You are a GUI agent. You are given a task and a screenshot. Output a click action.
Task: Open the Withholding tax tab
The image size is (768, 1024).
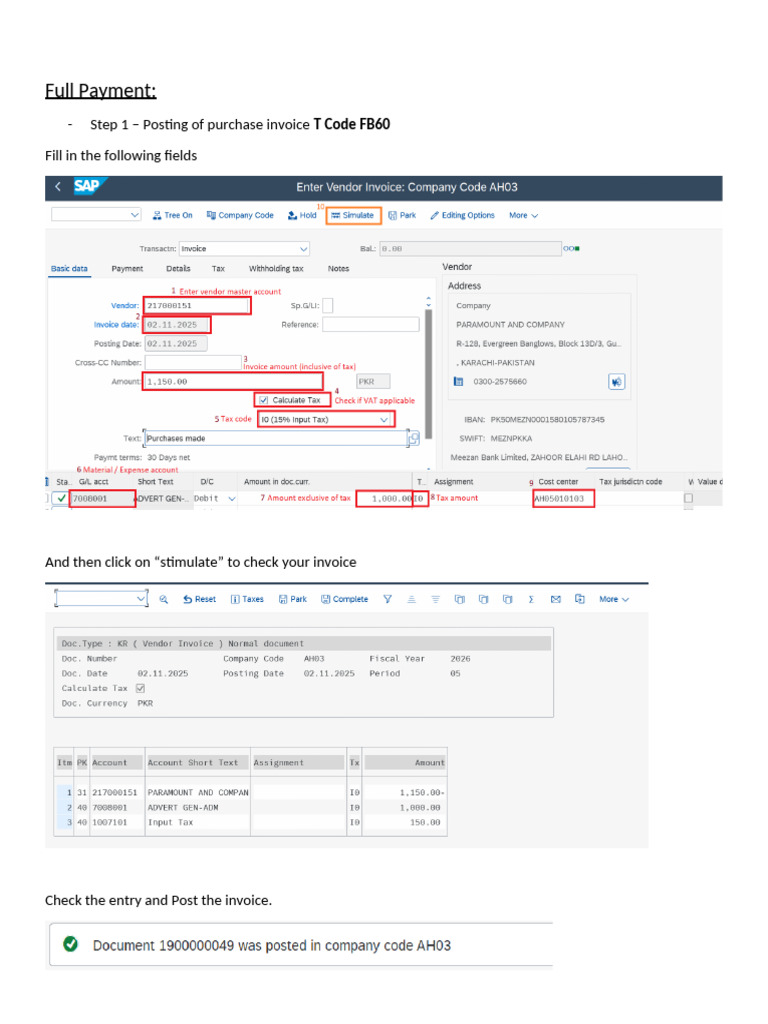click(x=276, y=268)
